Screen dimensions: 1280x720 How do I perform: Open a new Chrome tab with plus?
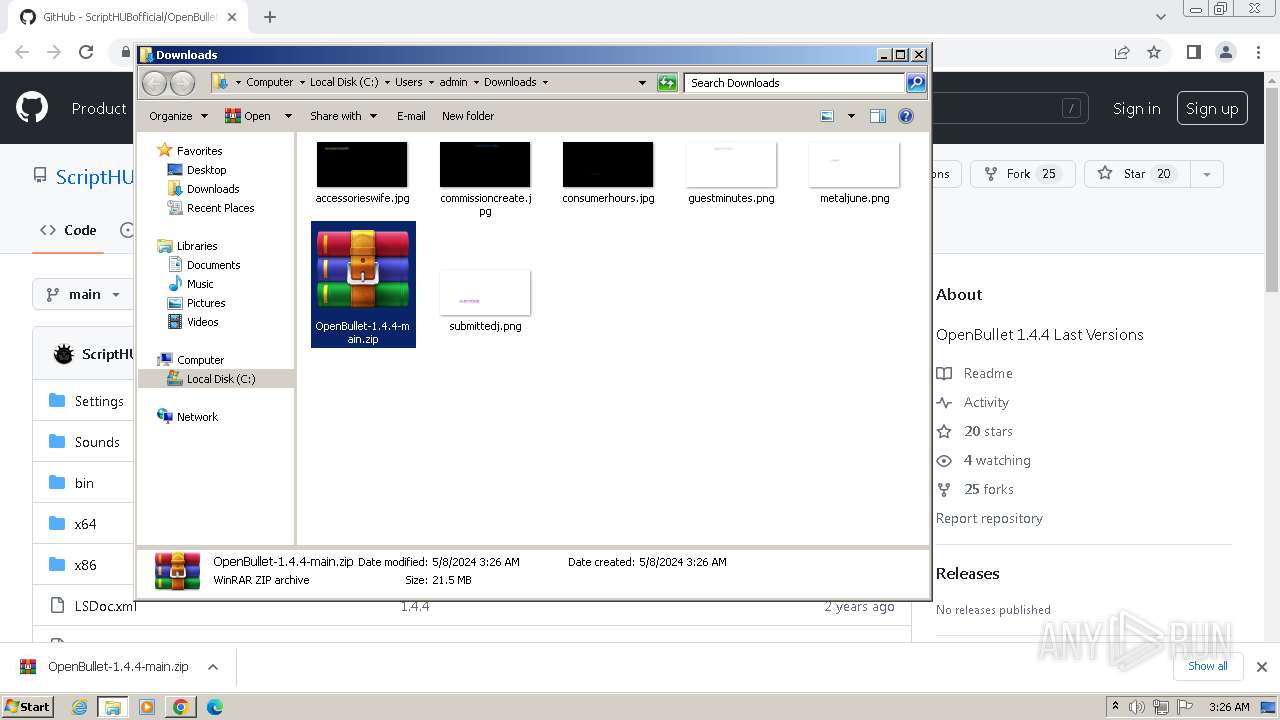270,17
